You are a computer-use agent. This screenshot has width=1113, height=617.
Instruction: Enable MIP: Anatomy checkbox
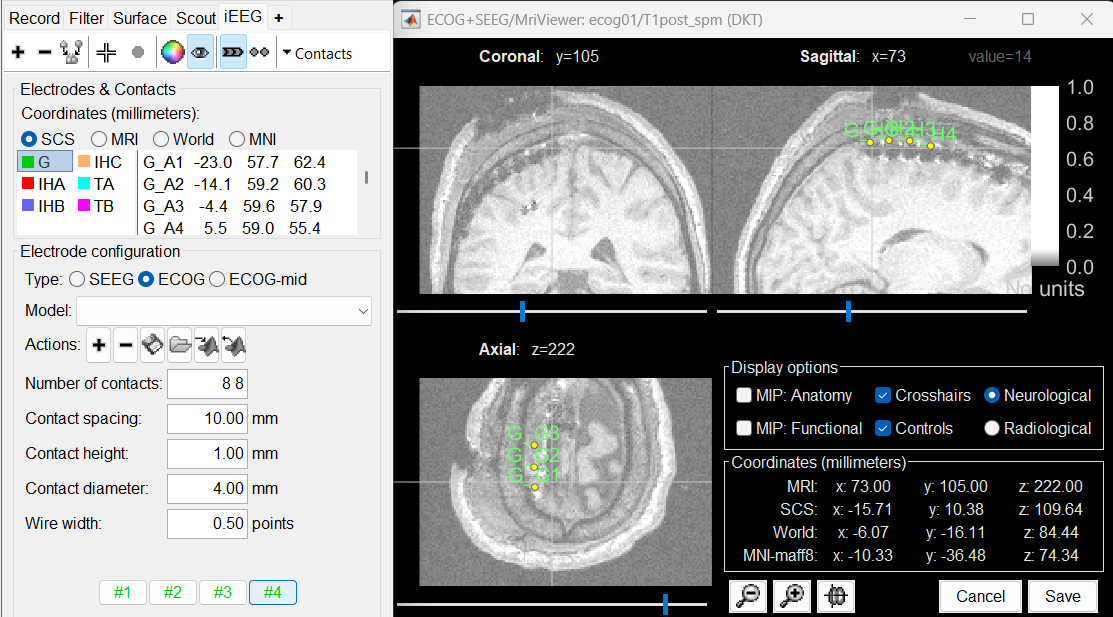[744, 395]
